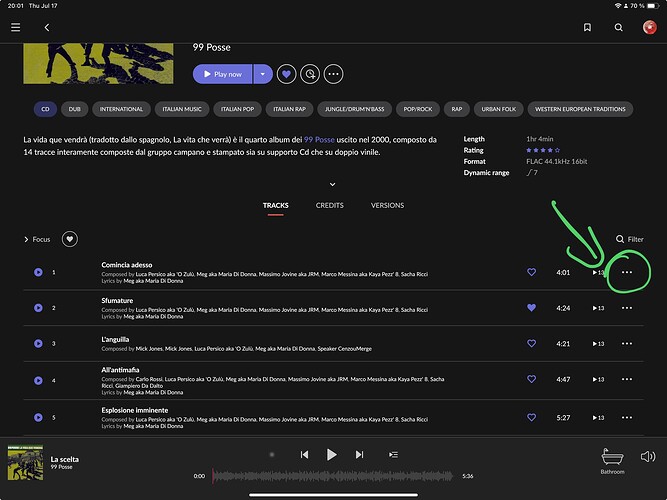This screenshot has width=667, height=500.
Task: Open the Play now dropdown arrow
Action: click(263, 74)
